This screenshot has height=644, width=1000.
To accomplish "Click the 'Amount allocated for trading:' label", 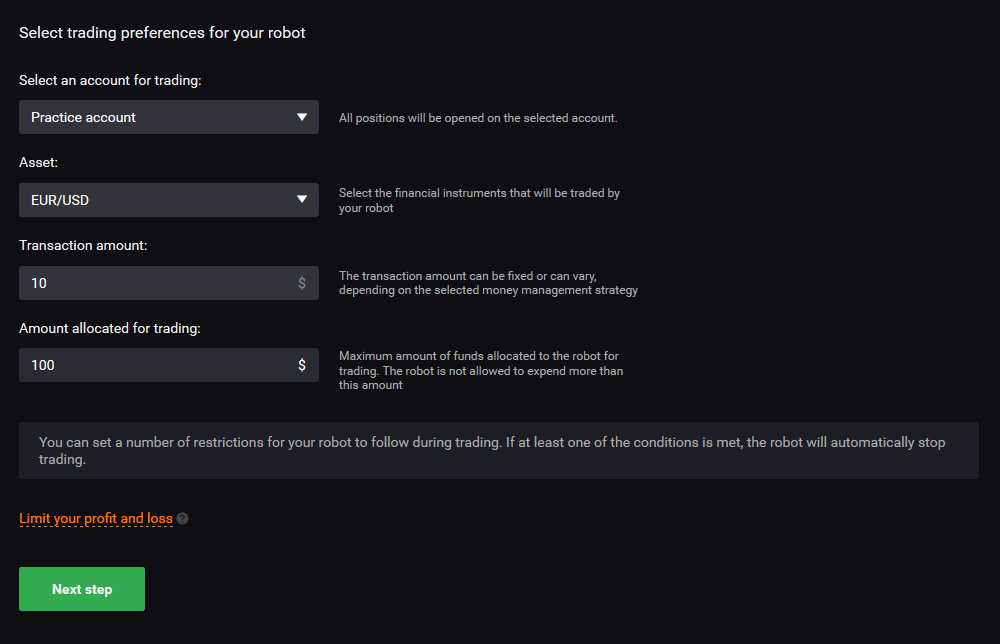I will (110, 328).
